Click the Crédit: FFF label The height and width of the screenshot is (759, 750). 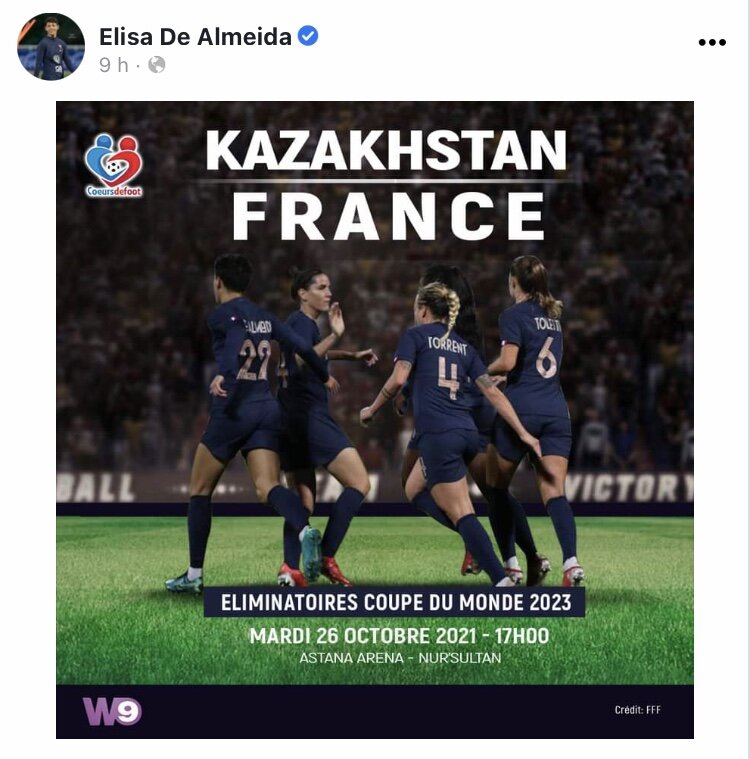click(x=638, y=710)
